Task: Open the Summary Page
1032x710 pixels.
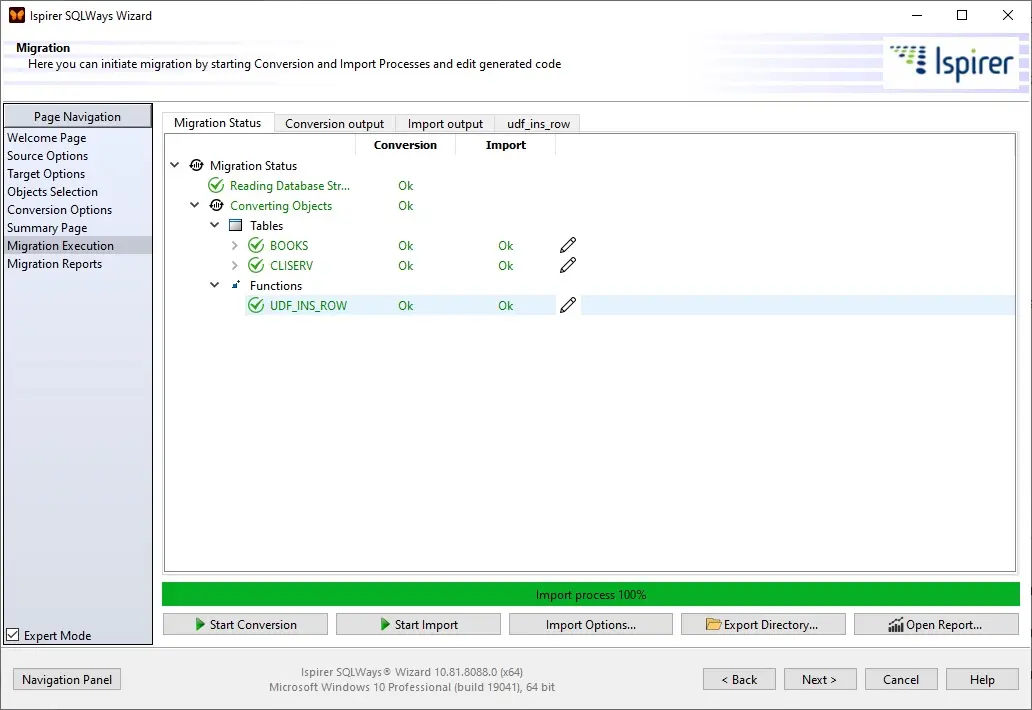Action: pyautogui.click(x=47, y=228)
